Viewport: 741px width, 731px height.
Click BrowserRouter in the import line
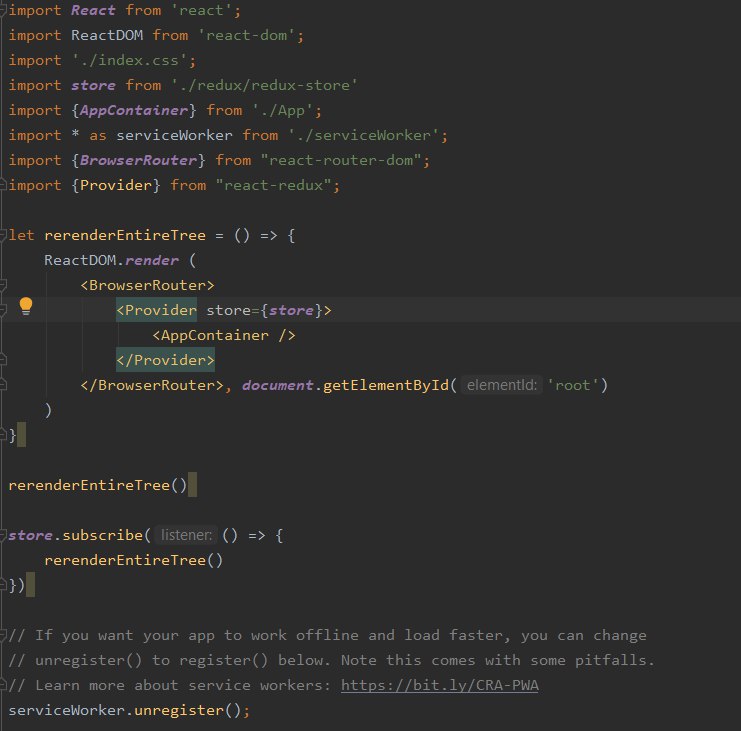(x=138, y=160)
